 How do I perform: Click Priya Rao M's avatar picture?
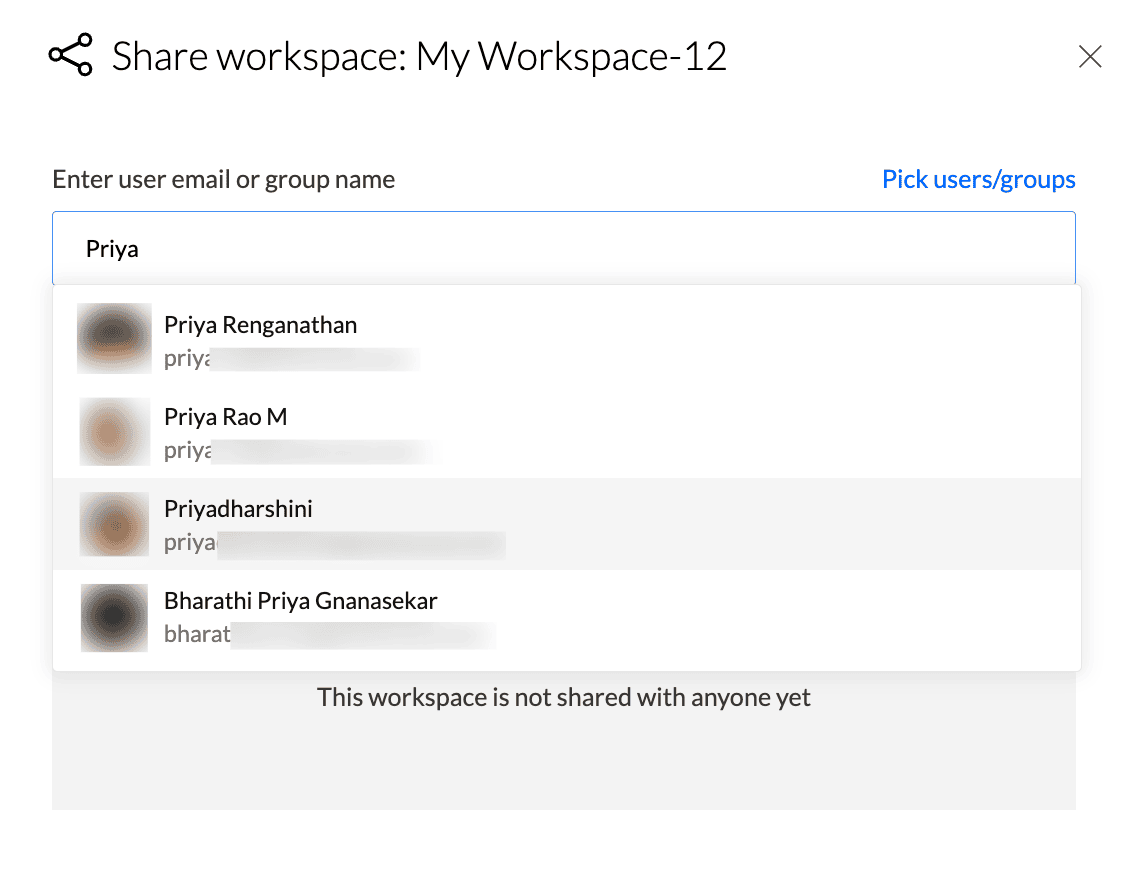[x=114, y=431]
